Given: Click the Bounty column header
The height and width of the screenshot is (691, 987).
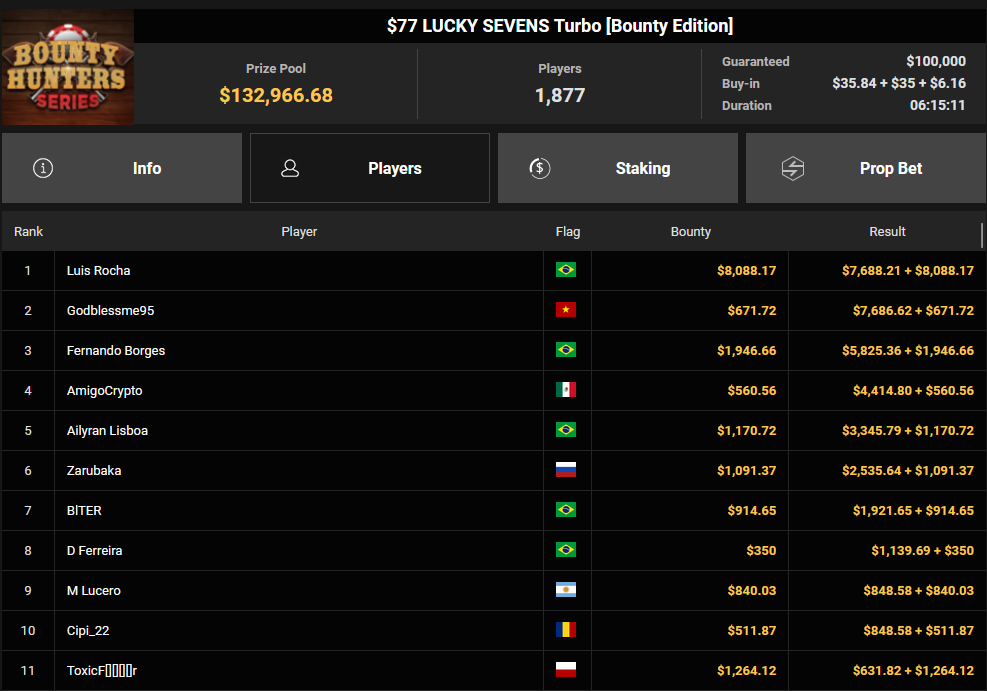Looking at the screenshot, I should click(691, 232).
